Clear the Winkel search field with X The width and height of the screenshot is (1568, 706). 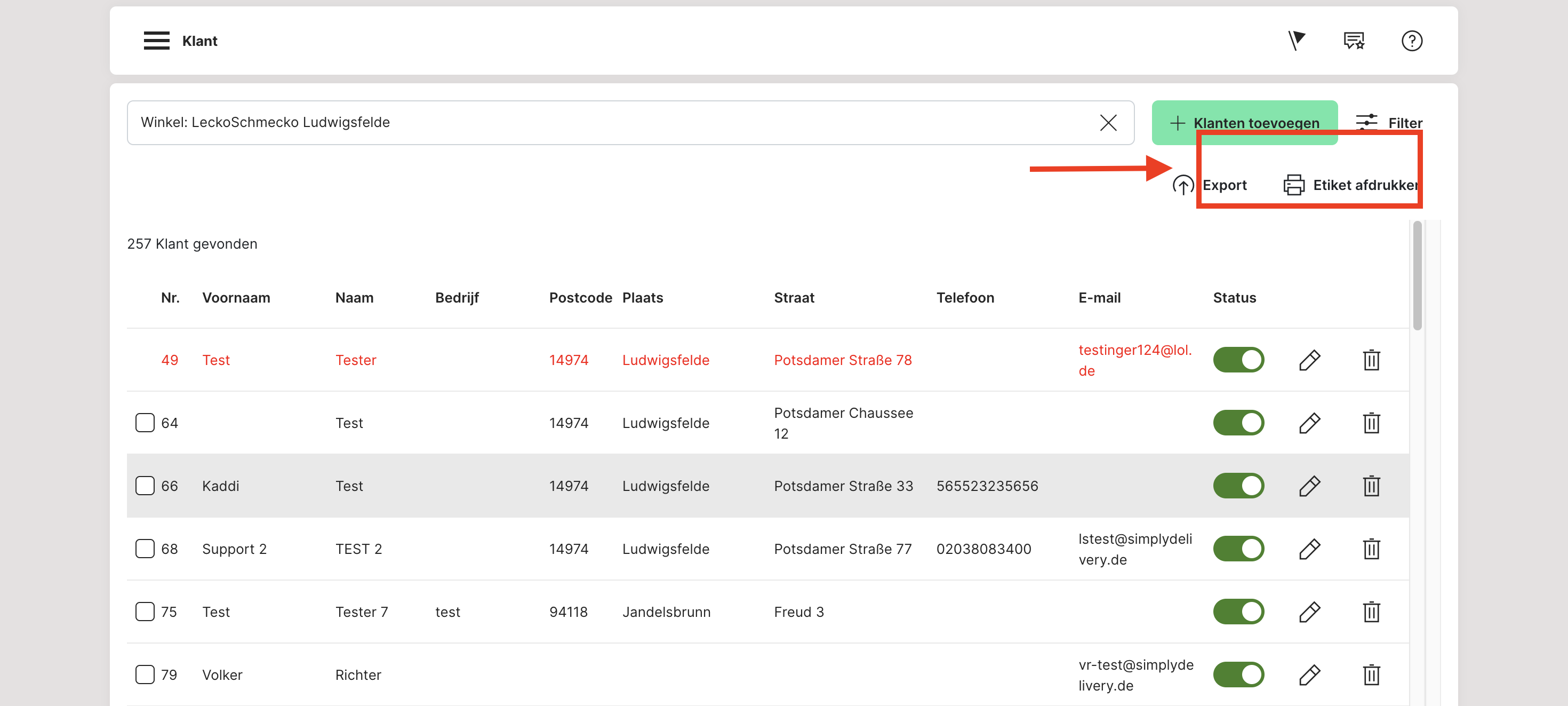pos(1108,122)
